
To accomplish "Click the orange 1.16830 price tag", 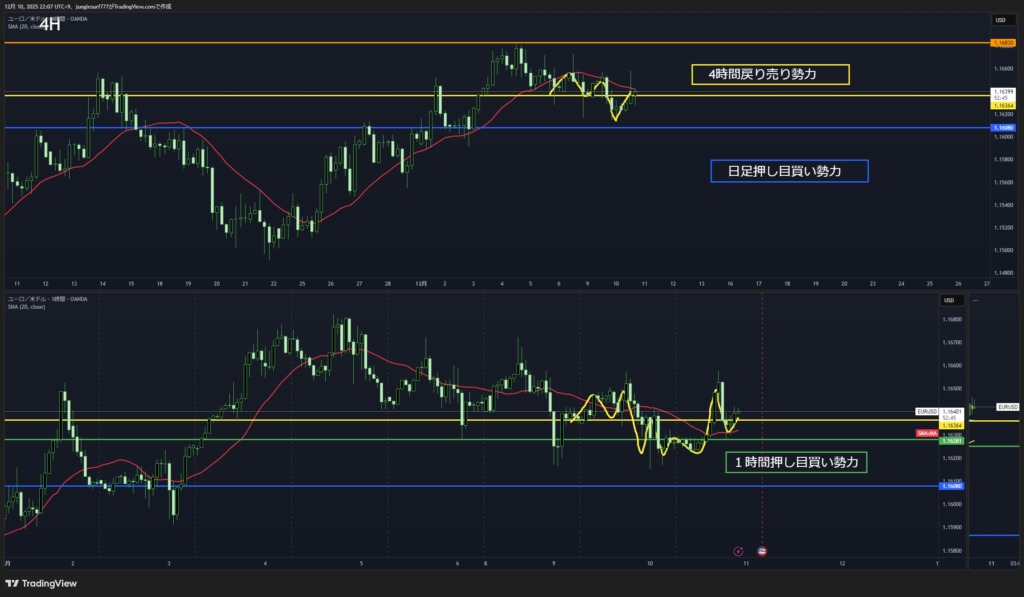I will 1003,43.
